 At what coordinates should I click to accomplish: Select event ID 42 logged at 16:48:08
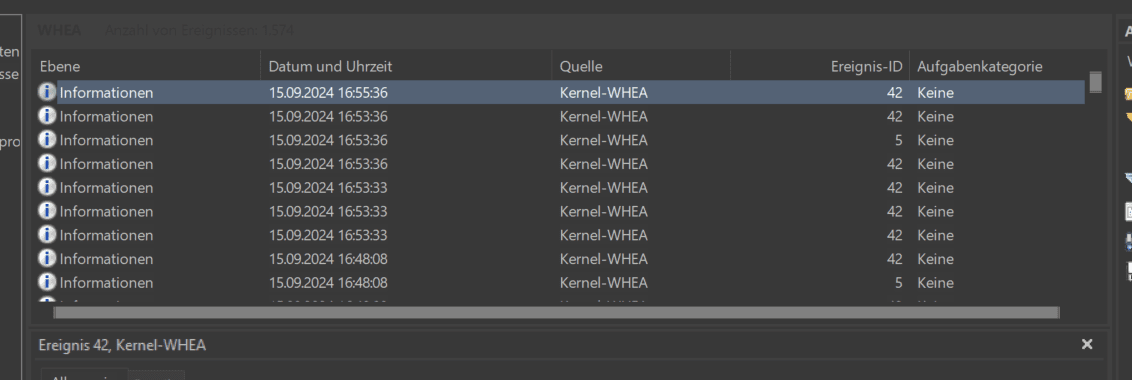[x=560, y=259]
